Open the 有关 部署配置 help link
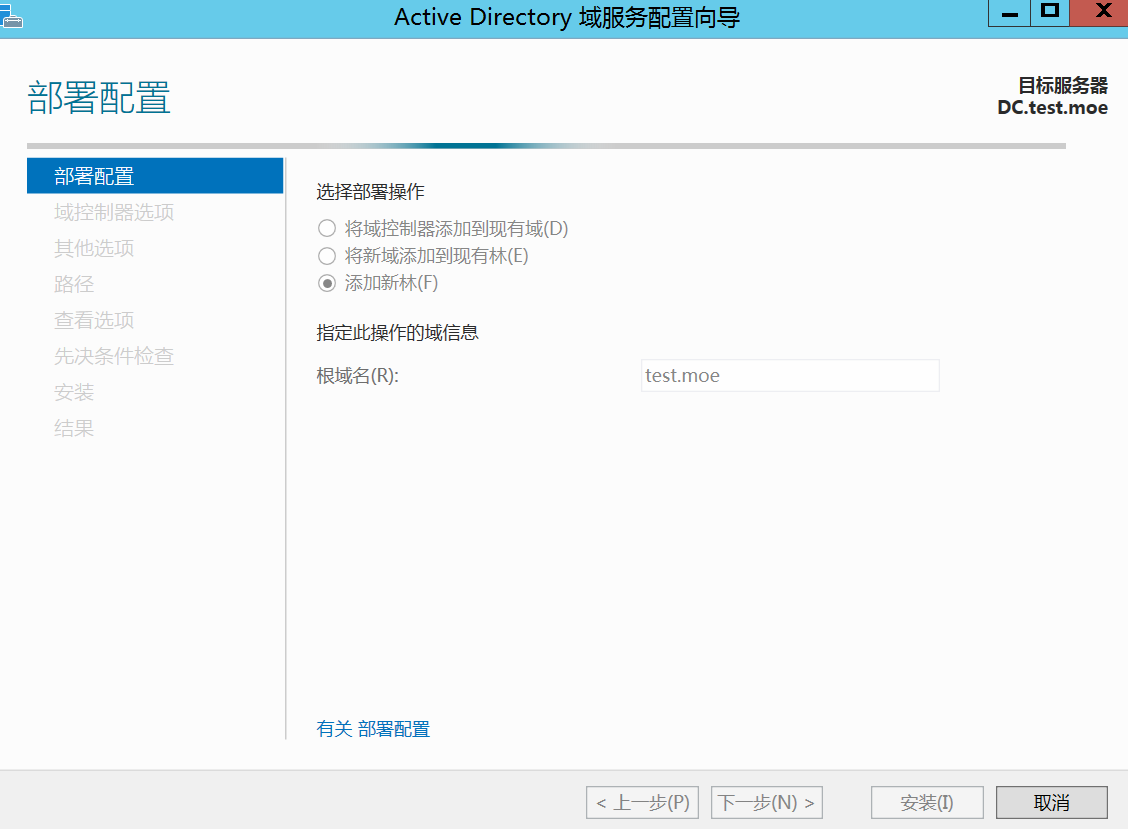This screenshot has height=829, width=1128. pyautogui.click(x=373, y=729)
